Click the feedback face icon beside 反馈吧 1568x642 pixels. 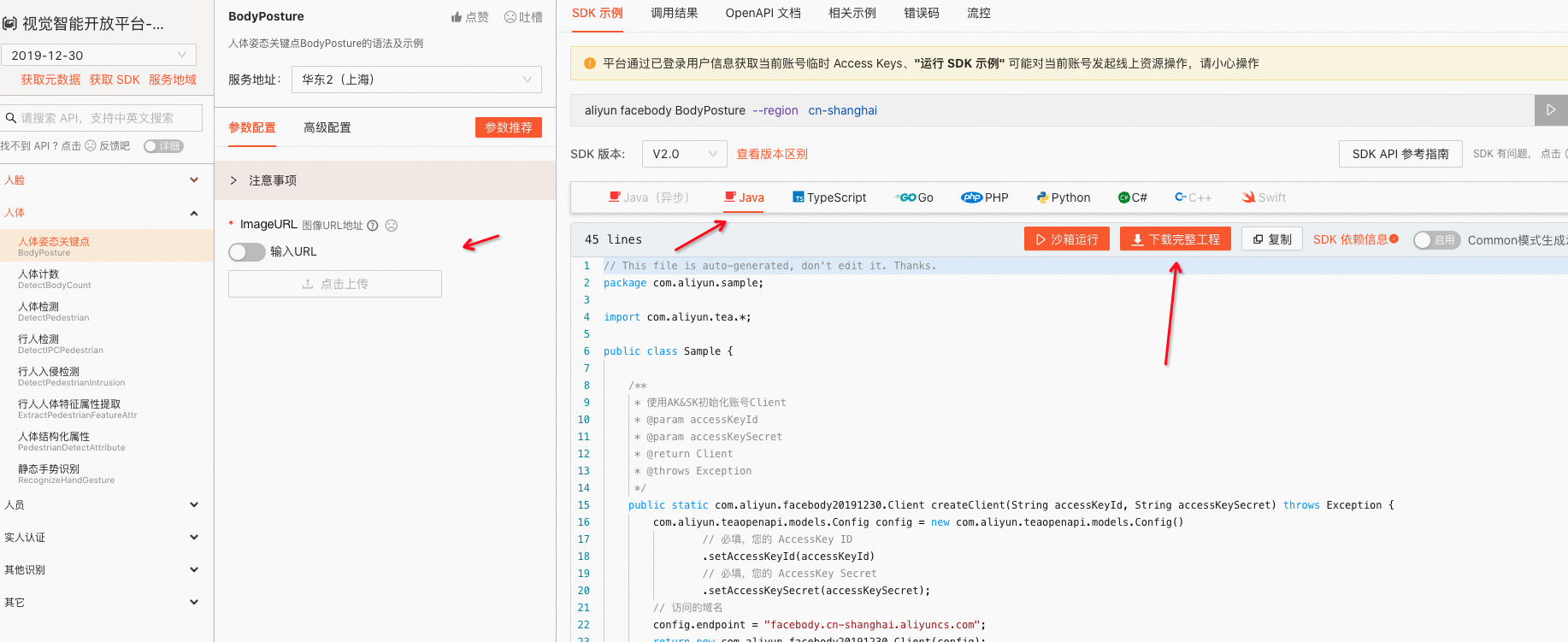tap(91, 146)
